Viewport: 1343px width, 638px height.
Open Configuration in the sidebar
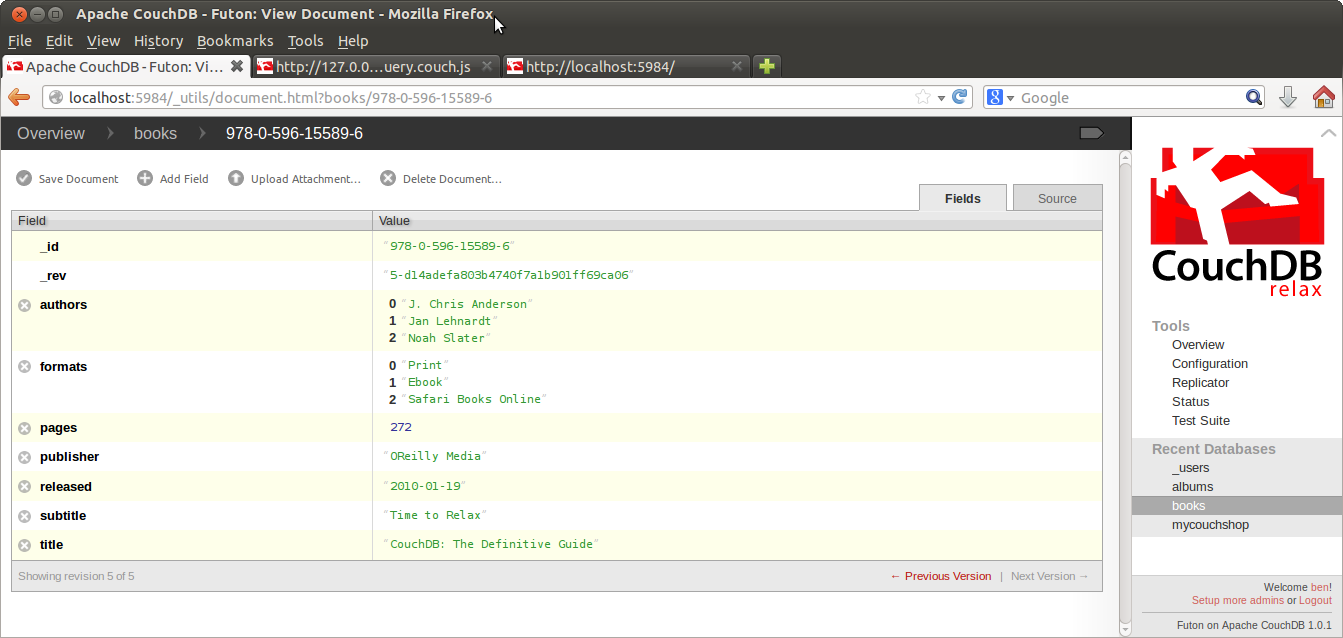[1210, 364]
